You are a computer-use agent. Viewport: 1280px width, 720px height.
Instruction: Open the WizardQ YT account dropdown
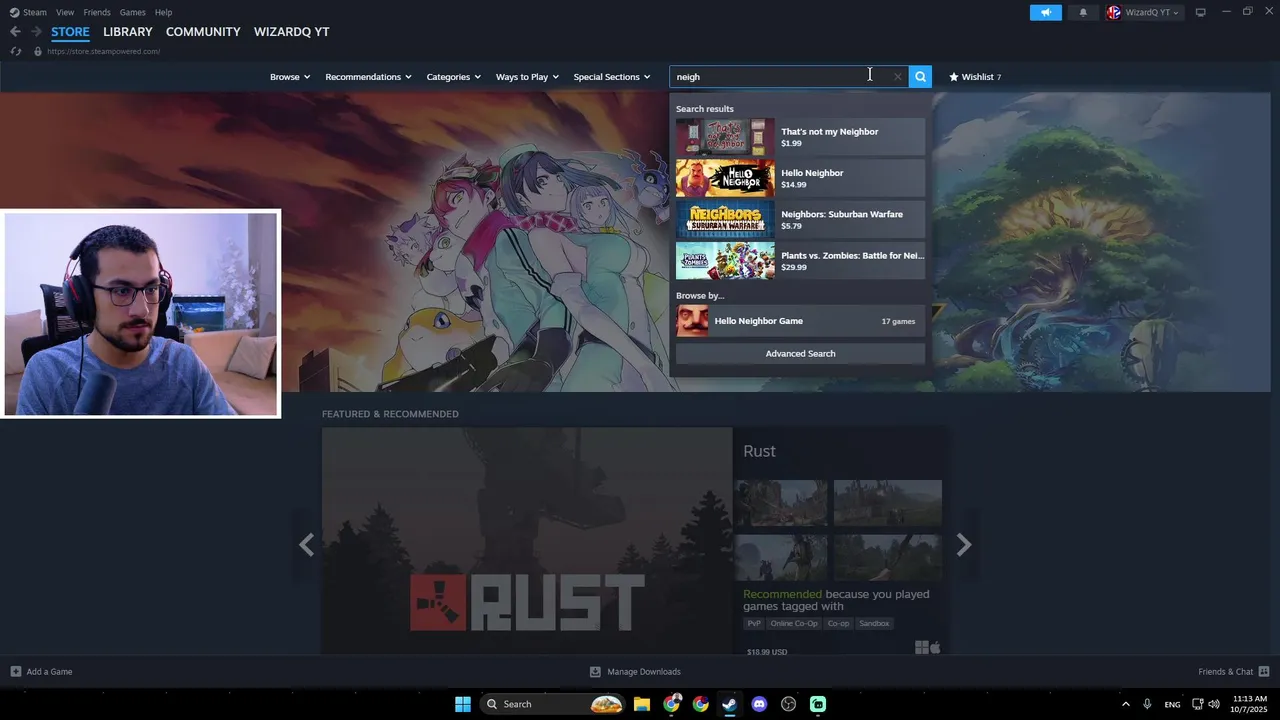pyautogui.click(x=1144, y=12)
